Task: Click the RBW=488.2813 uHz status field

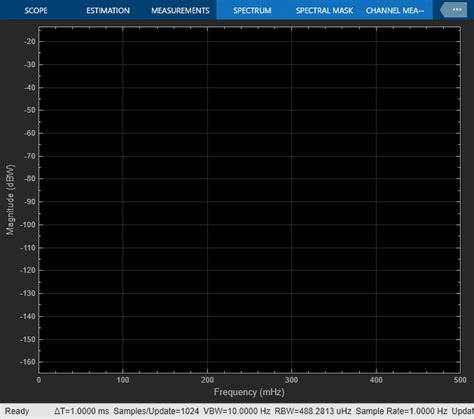Action: click(313, 411)
